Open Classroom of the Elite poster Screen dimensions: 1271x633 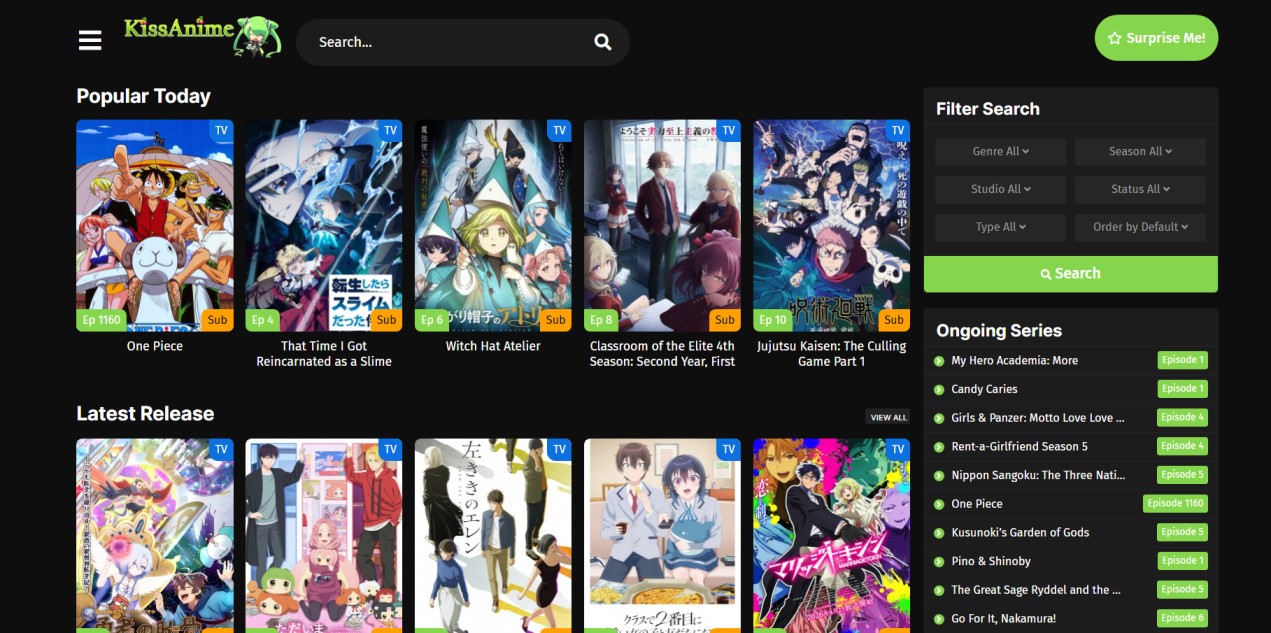pos(662,225)
